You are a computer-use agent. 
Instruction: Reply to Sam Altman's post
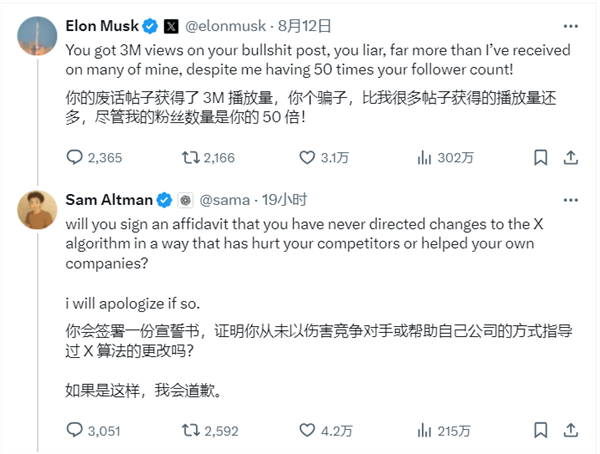tap(75, 430)
